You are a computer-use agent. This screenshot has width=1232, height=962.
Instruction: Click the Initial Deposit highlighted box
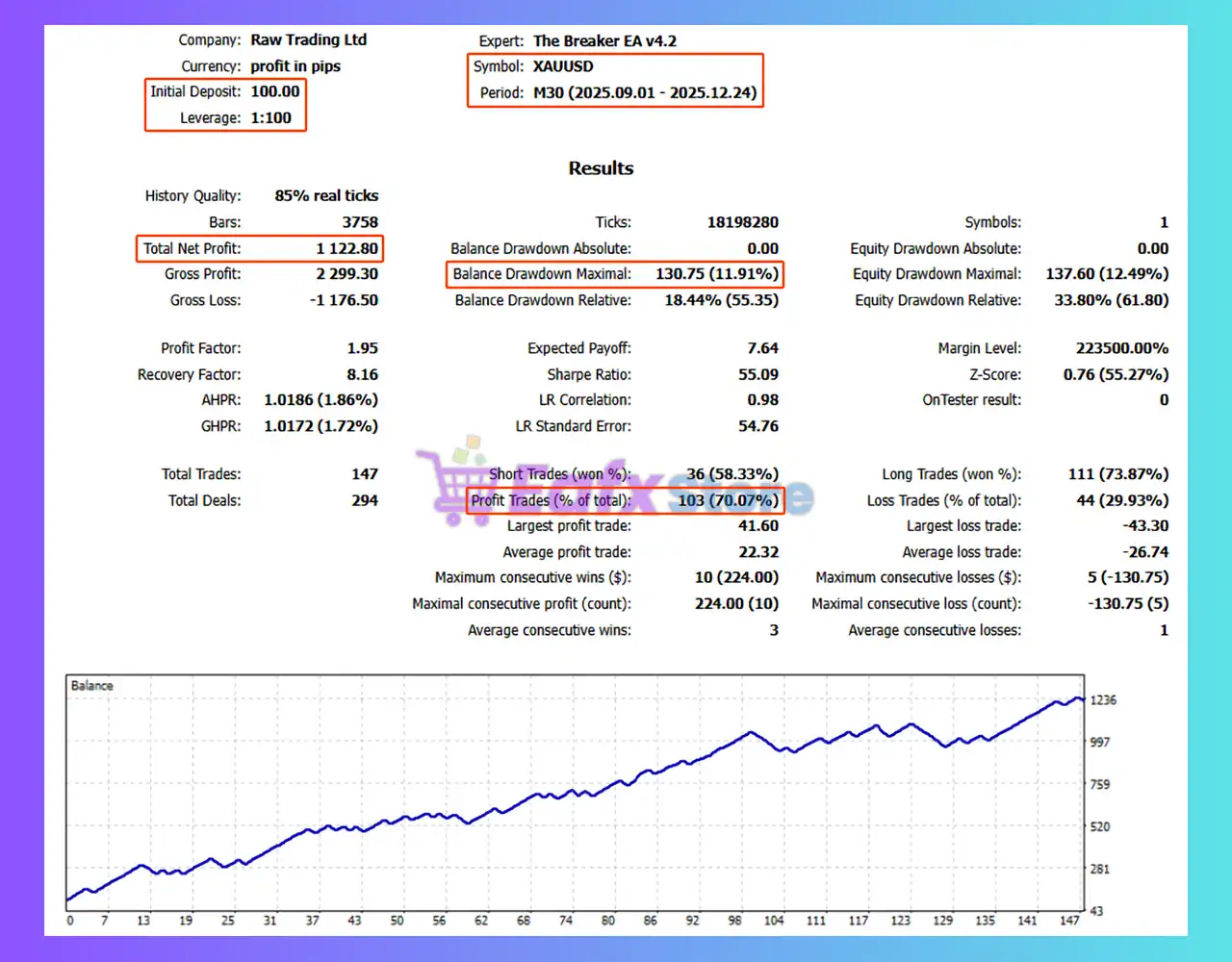[274, 91]
